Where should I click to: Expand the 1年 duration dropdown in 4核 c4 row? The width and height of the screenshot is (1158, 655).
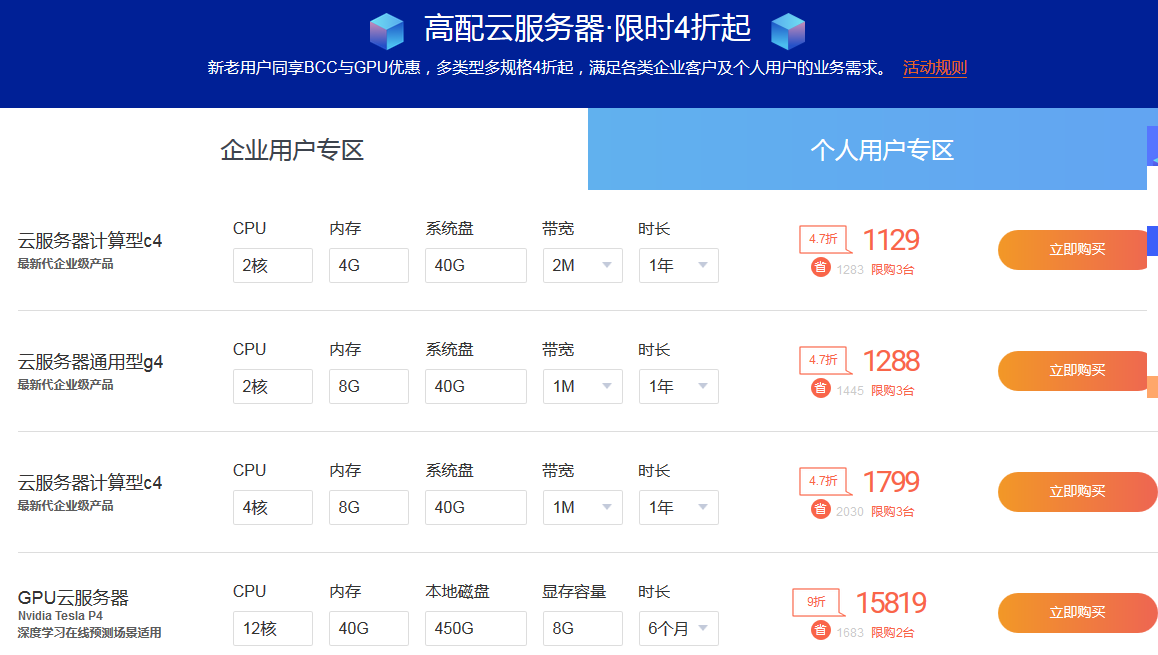point(678,508)
